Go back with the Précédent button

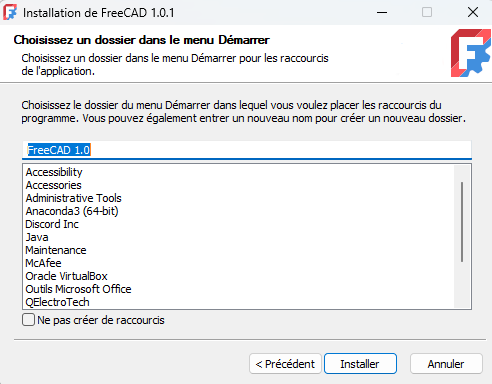point(285,364)
